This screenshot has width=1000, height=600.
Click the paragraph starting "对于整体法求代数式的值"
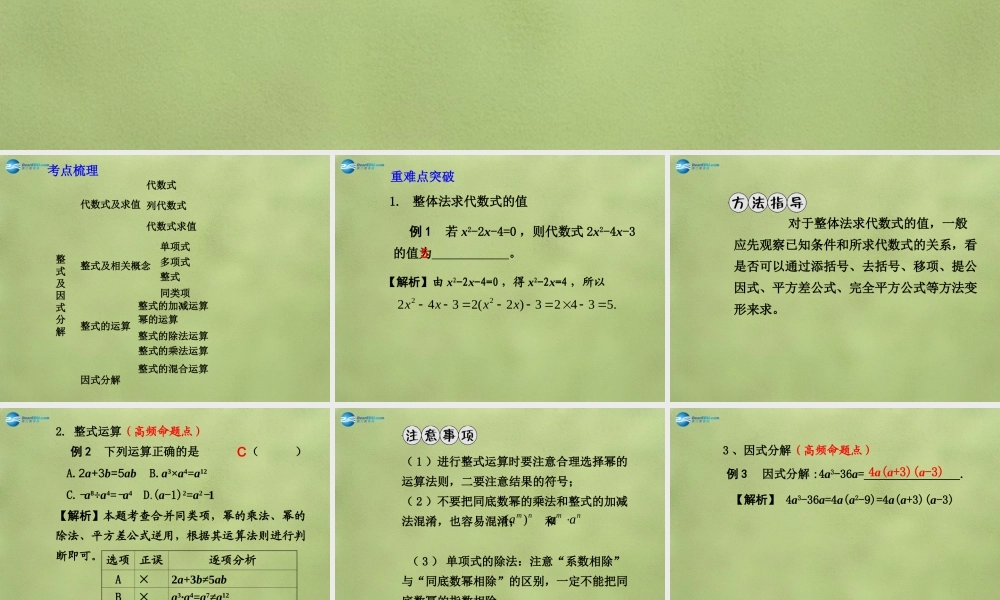click(x=855, y=267)
